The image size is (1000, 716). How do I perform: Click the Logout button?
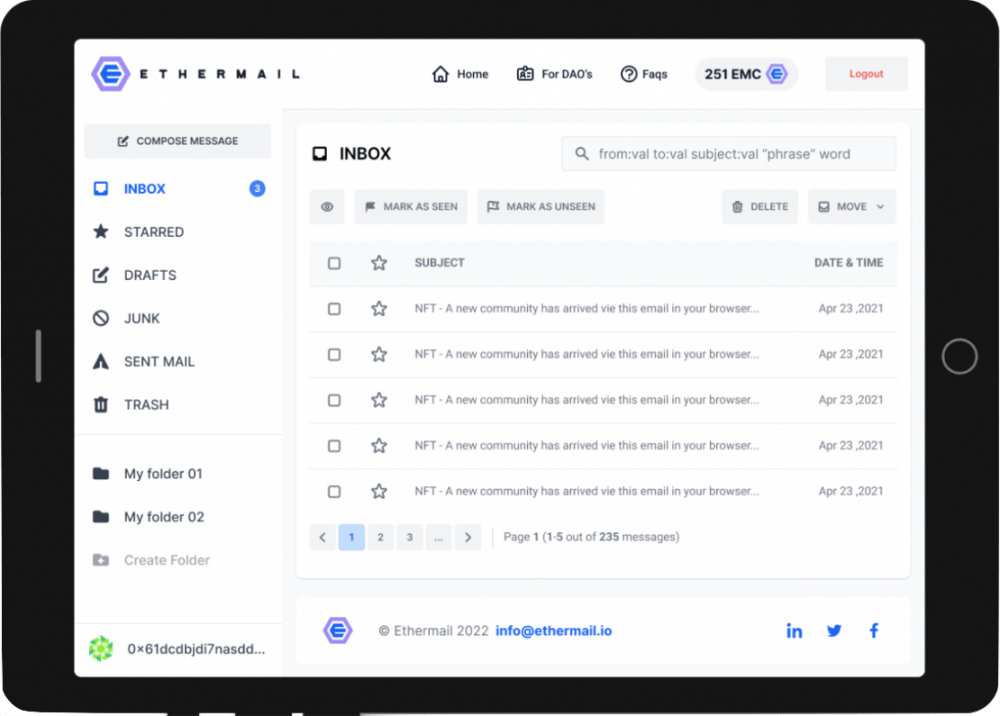865,74
